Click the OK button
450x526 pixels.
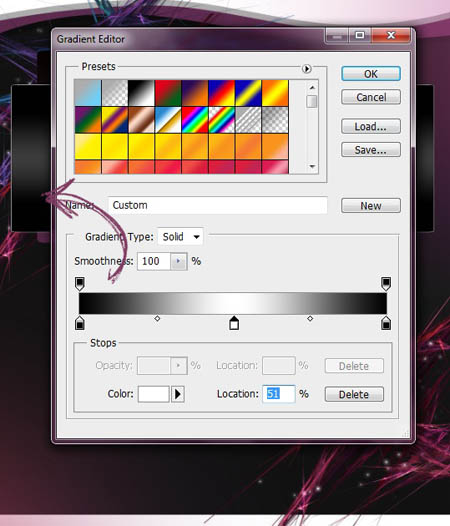(371, 74)
